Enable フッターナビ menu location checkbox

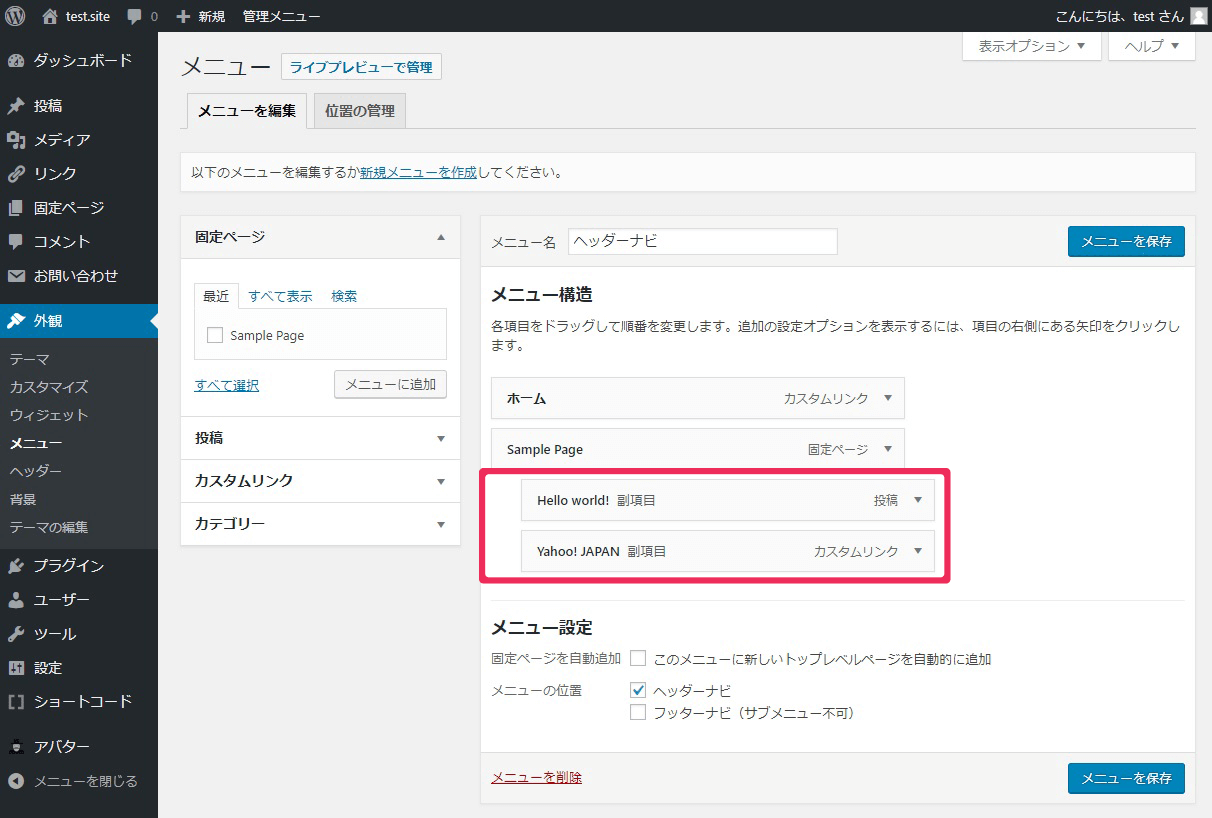[638, 713]
